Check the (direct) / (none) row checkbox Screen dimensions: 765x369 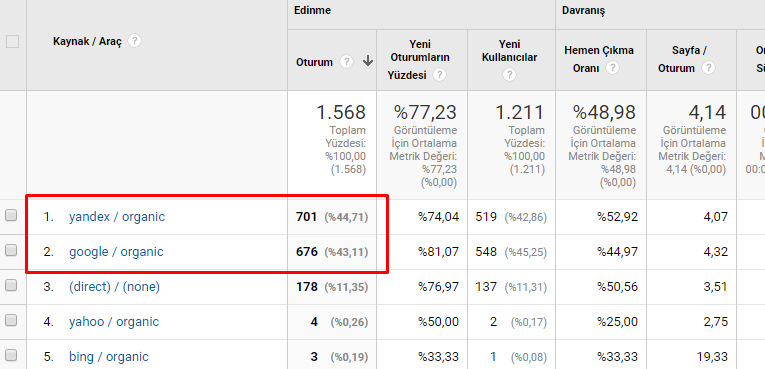point(11,286)
